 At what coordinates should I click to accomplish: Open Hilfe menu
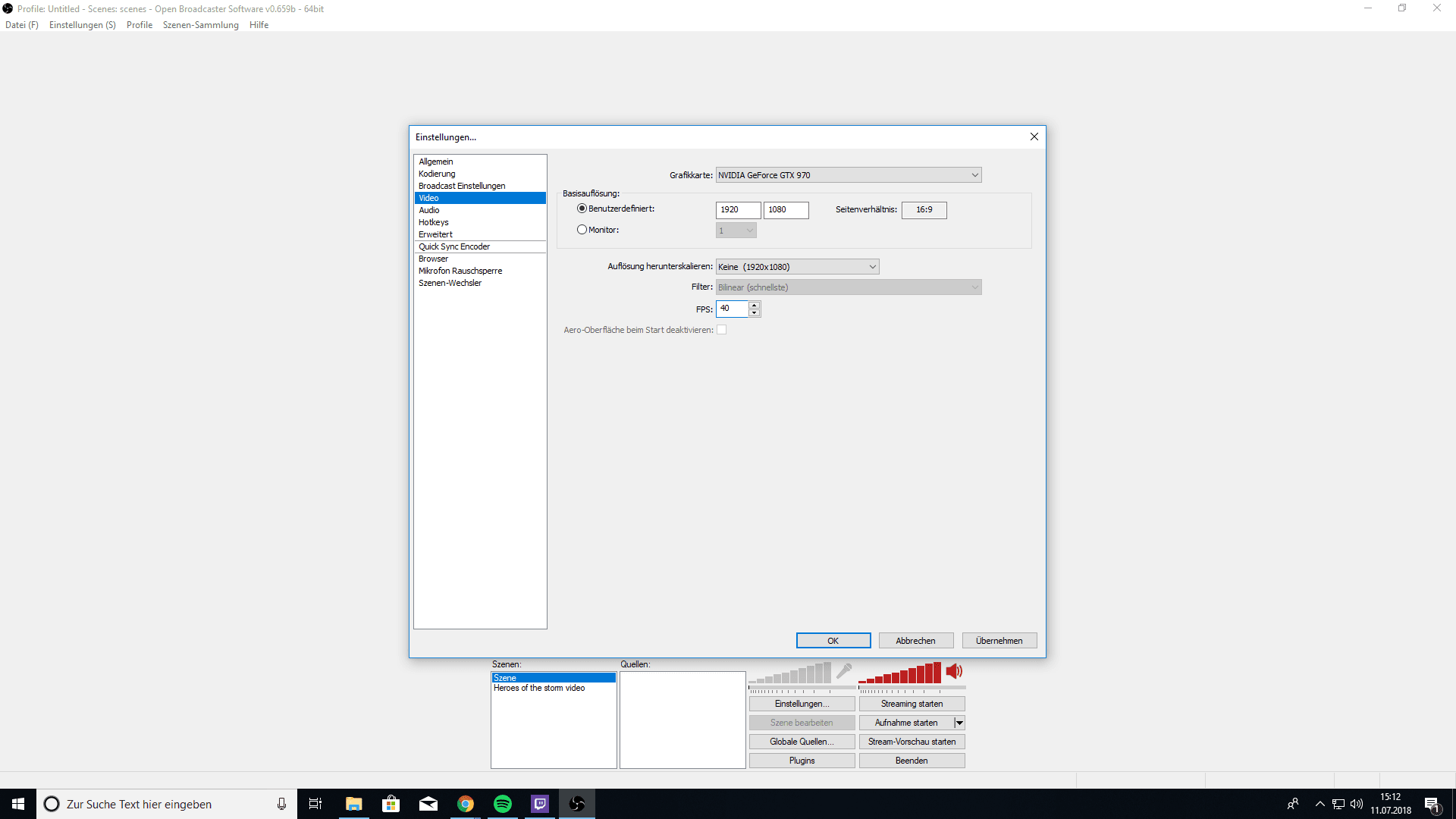259,25
